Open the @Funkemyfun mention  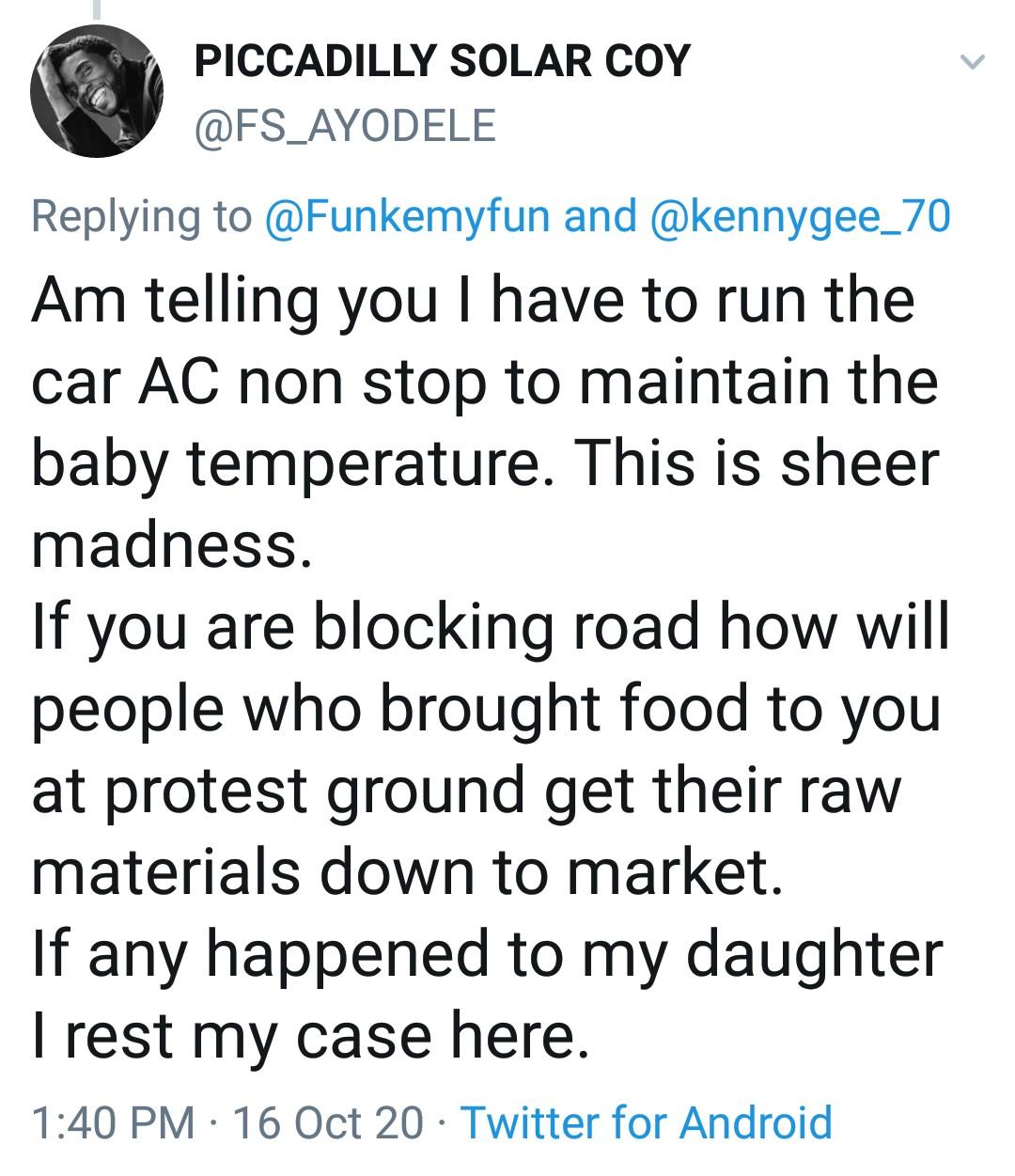point(409,215)
